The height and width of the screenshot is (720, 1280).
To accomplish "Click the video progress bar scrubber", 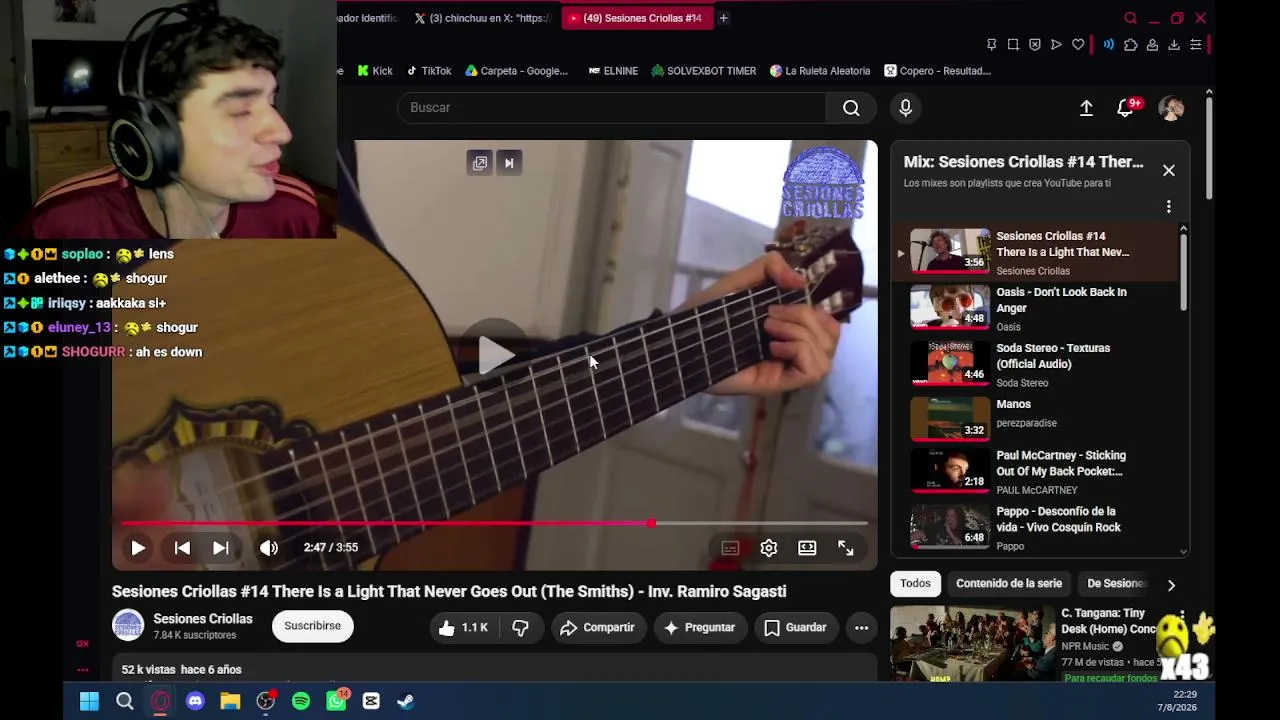I will click(x=651, y=523).
